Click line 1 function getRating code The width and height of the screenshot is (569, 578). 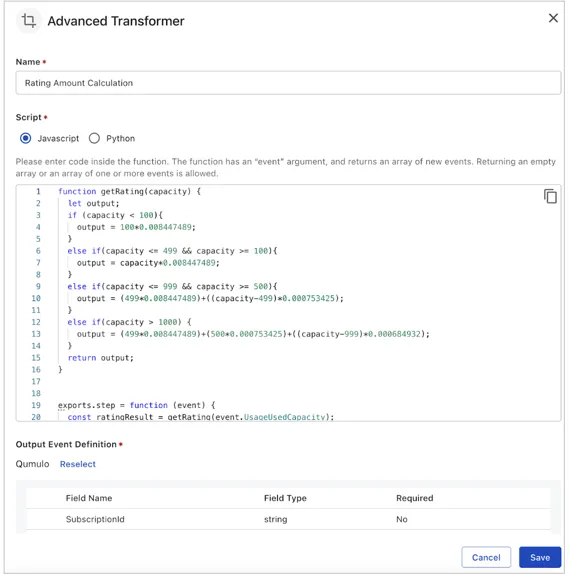tap(129, 191)
